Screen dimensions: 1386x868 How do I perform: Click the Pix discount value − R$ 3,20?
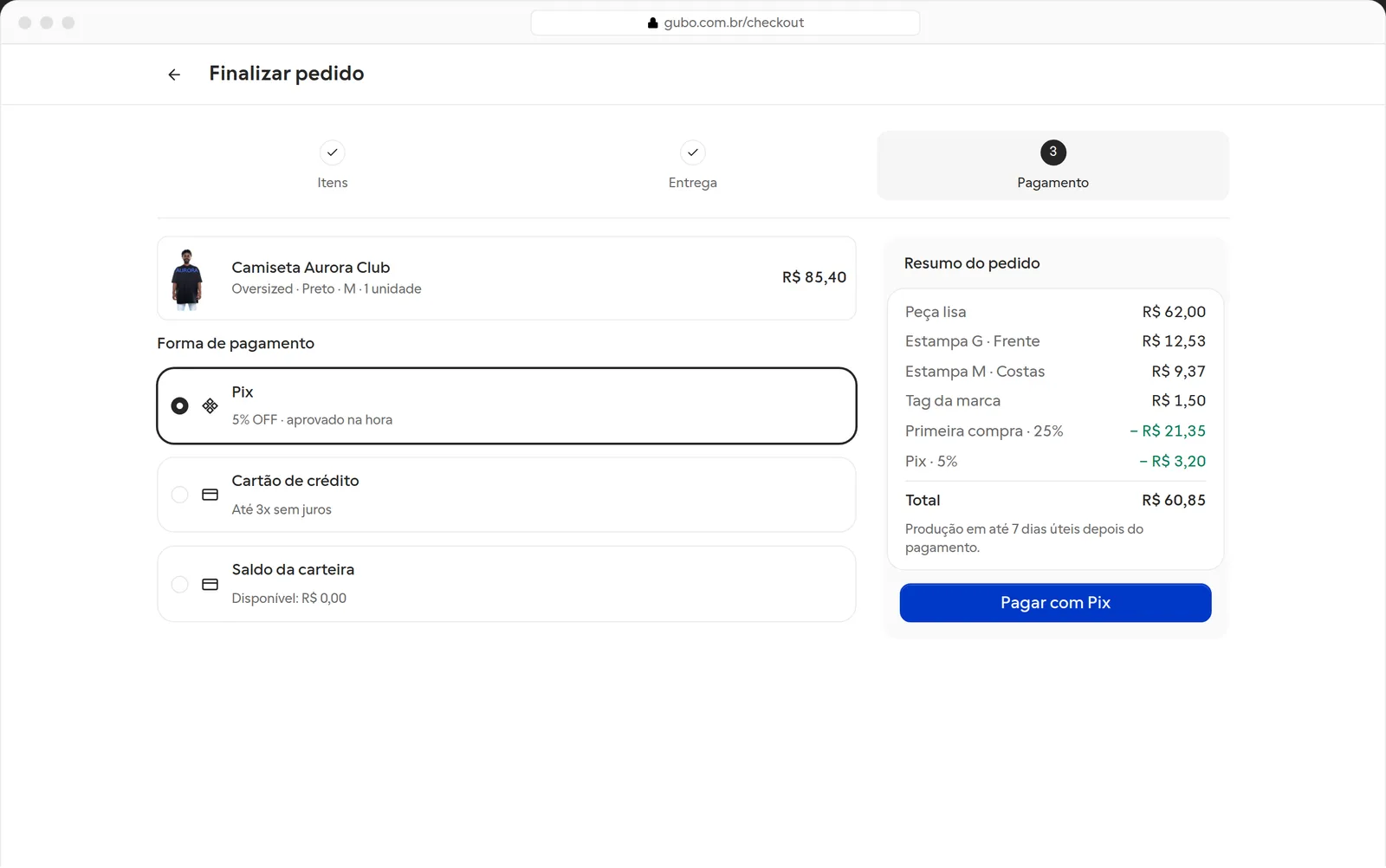1173,462
